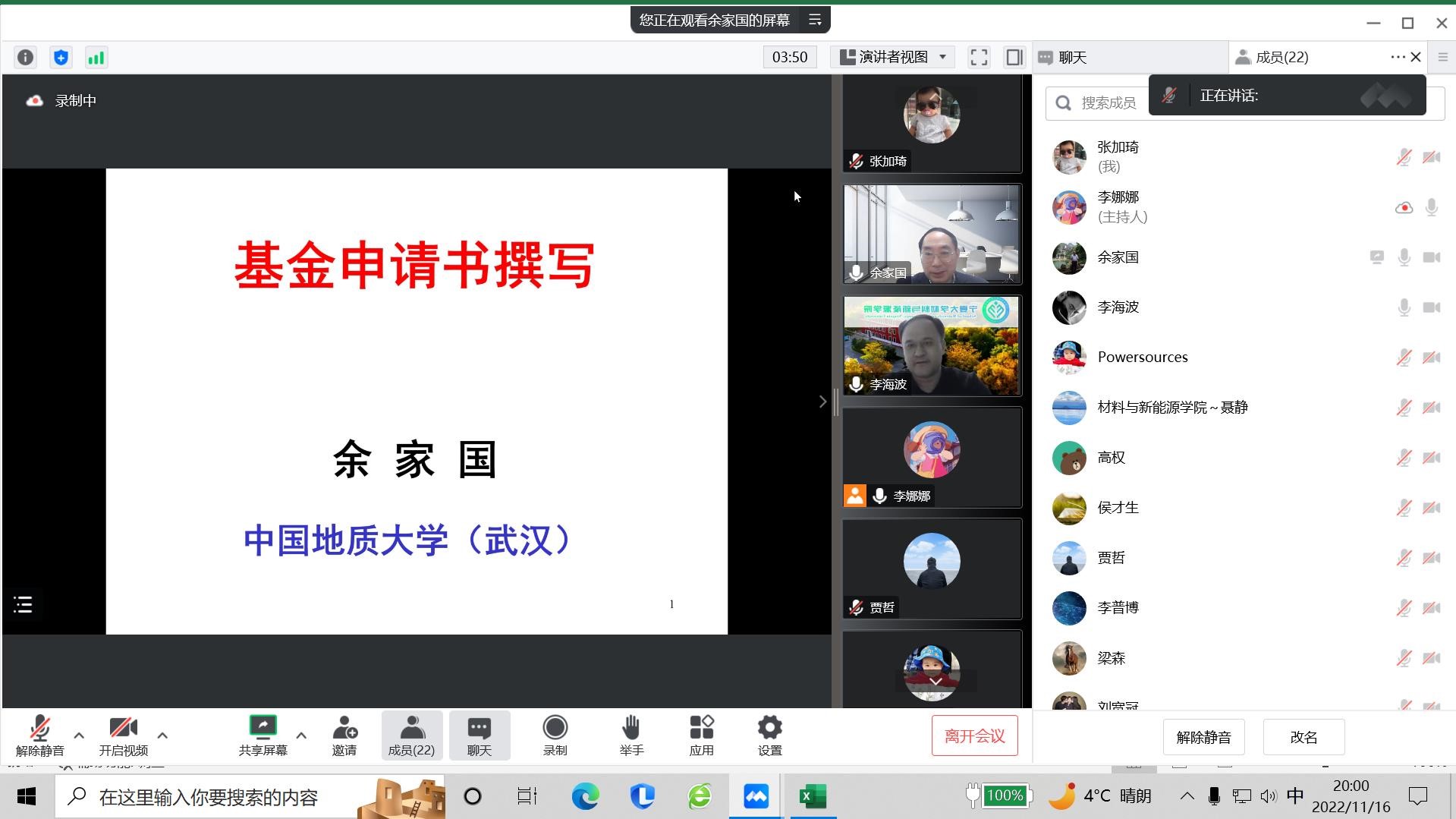Start recording with the 录制 button
This screenshot has height=819, width=1456.
point(555,736)
